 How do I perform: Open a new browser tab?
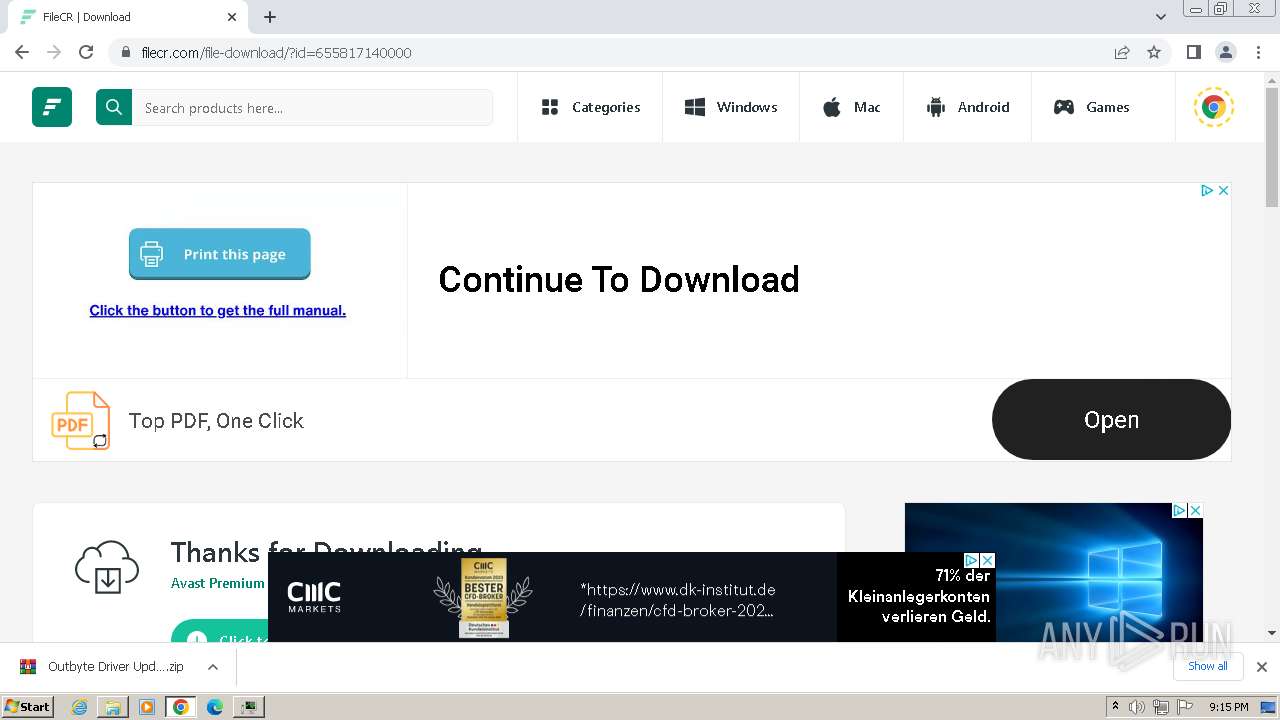[x=270, y=17]
